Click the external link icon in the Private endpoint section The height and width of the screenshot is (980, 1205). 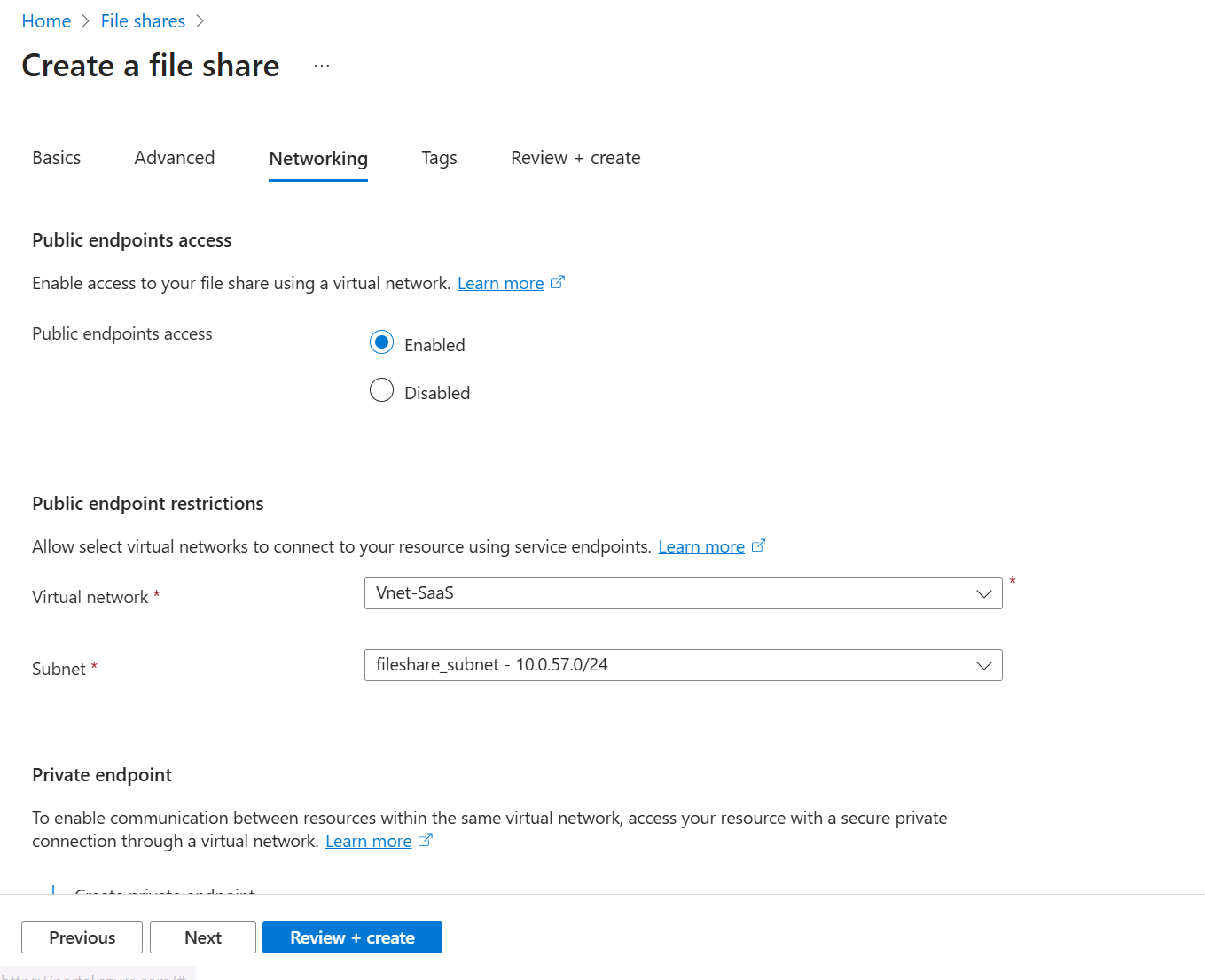click(x=426, y=839)
